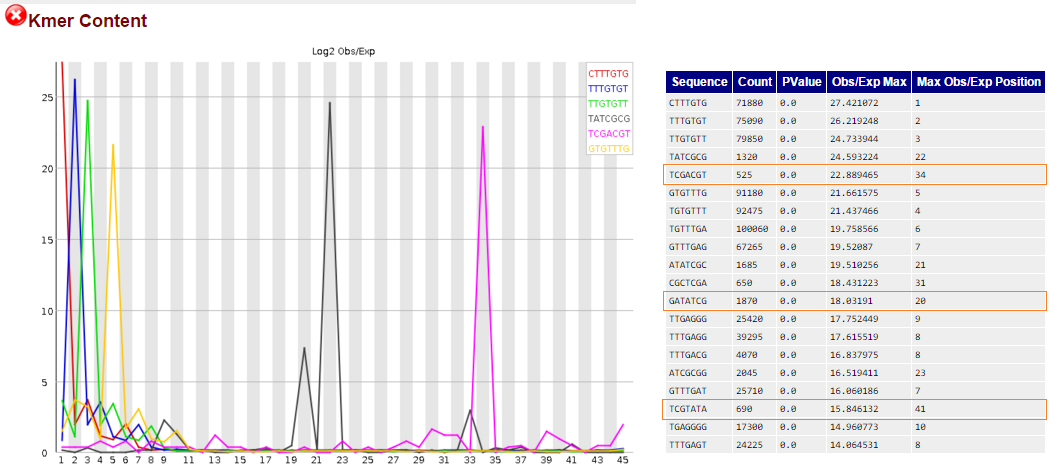Click the Obs/Exp Max column header
The image size is (1059, 470).
click(869, 82)
